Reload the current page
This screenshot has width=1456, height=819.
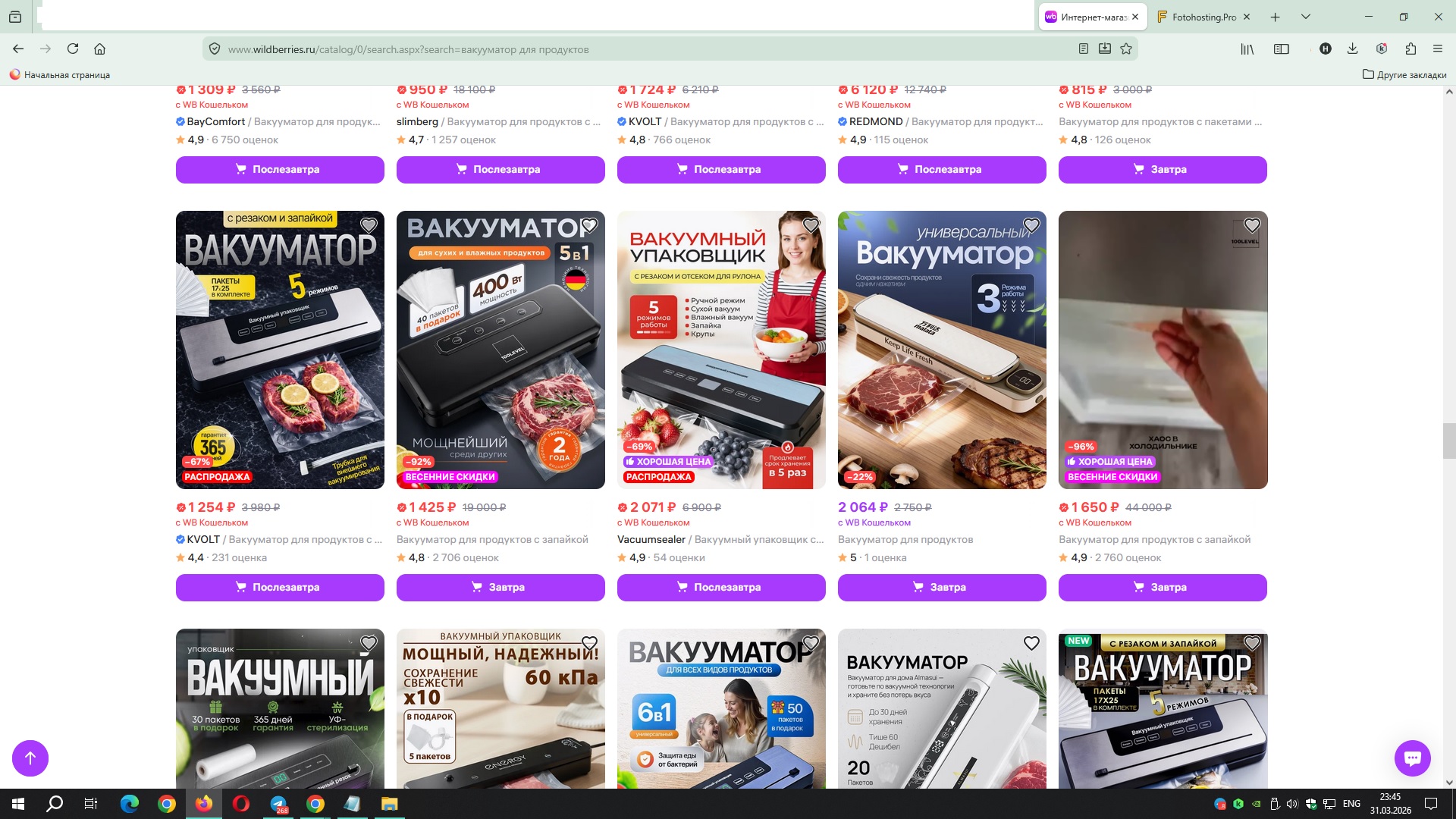(x=73, y=49)
